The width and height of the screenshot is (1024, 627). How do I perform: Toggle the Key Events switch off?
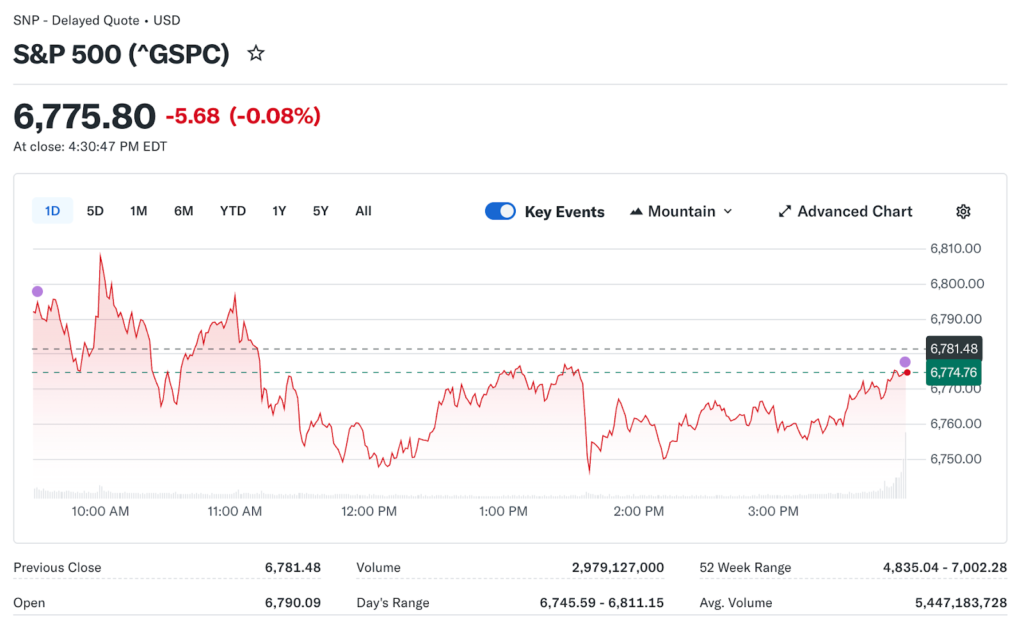click(x=500, y=211)
